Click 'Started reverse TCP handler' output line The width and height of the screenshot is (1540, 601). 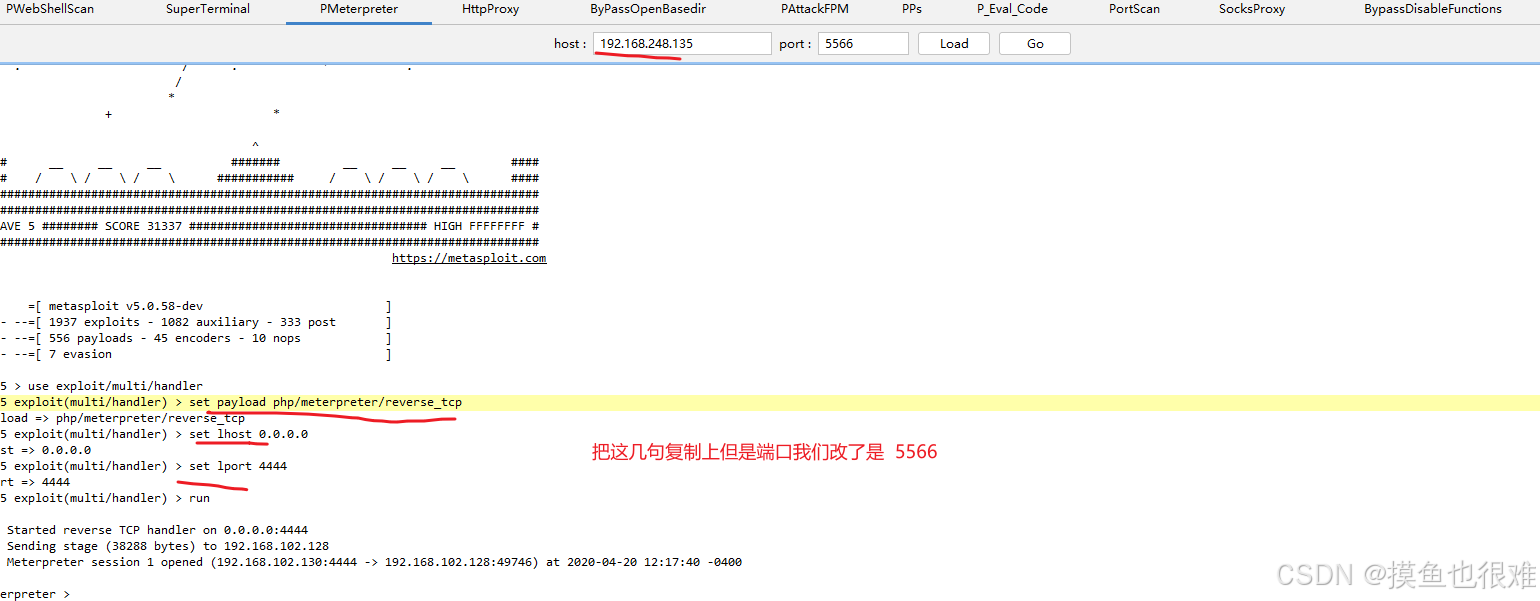point(157,530)
